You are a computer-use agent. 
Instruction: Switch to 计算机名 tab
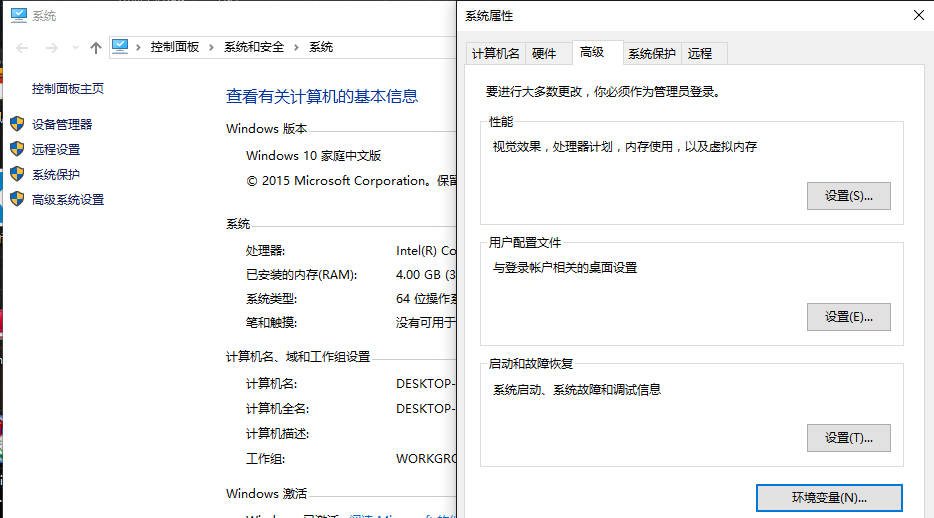496,54
